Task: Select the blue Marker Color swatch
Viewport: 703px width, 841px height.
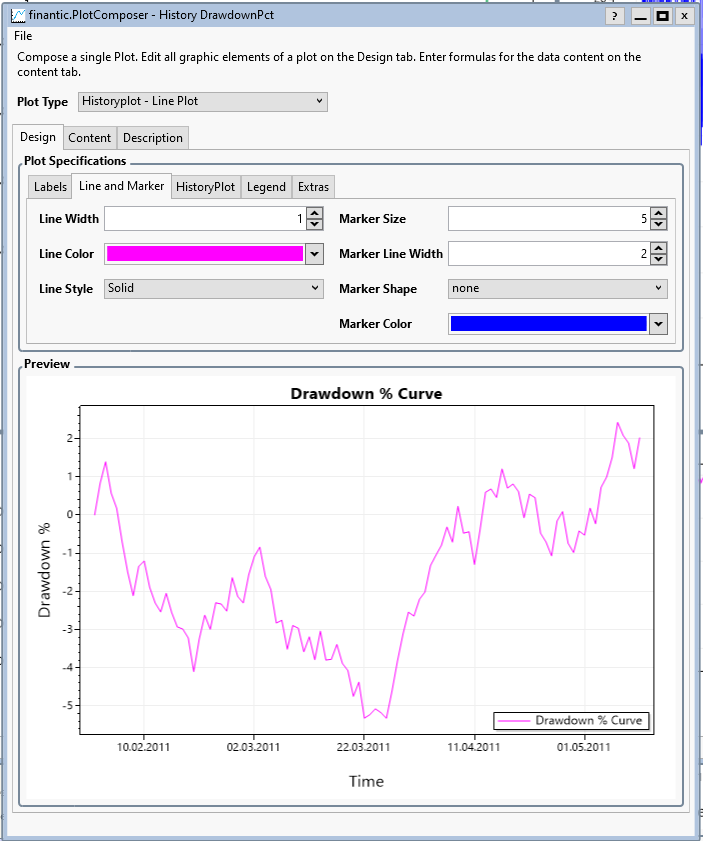Action: pos(548,323)
